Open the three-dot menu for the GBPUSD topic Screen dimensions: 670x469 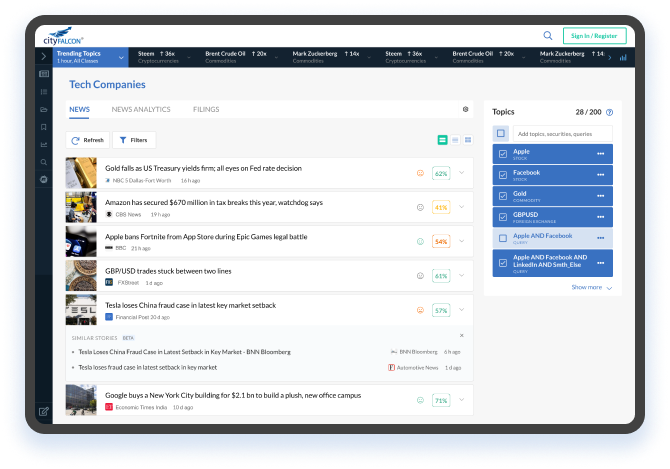point(600,217)
